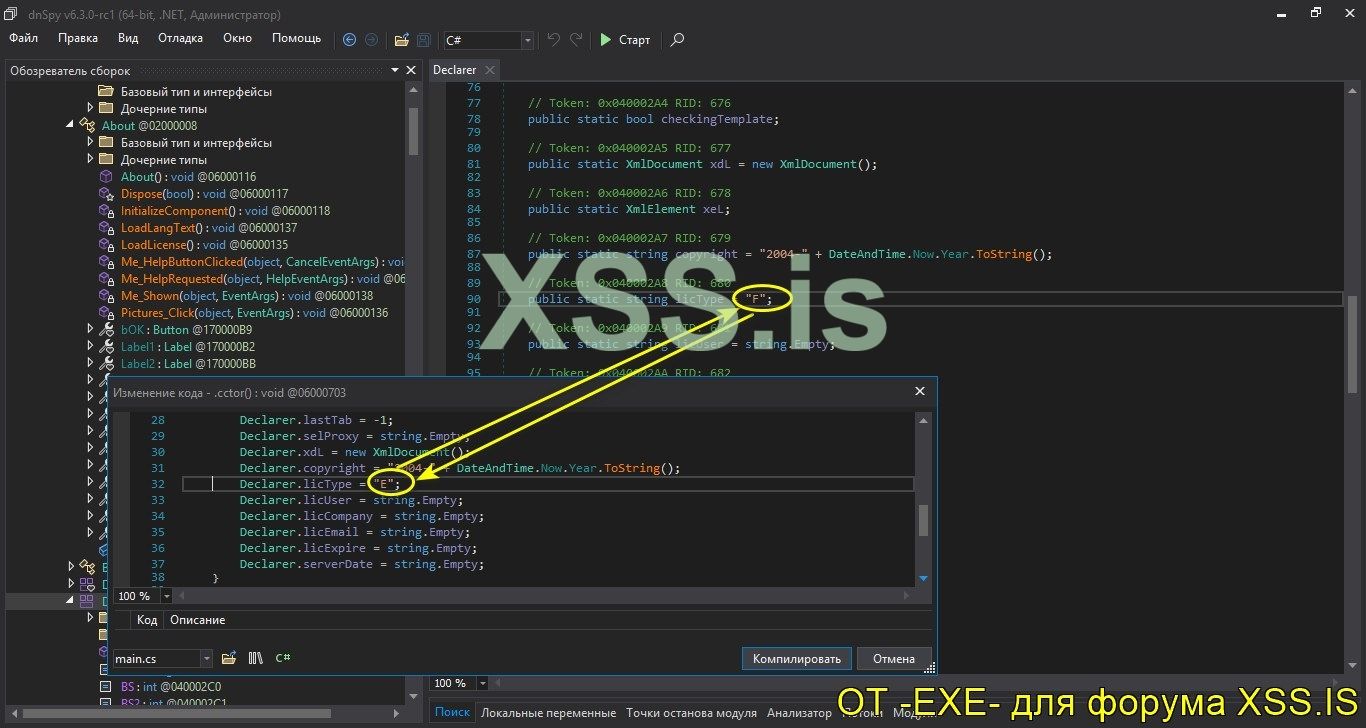The width and height of the screenshot is (1366, 728).
Task: Click the save all floppy disk icon
Action: pos(424,40)
